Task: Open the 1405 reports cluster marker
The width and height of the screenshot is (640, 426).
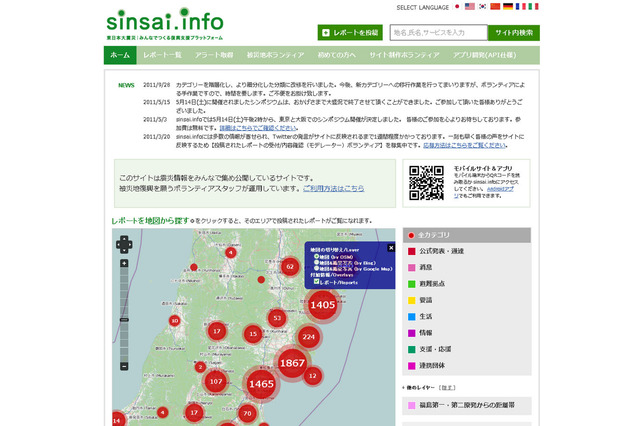Action: [323, 305]
